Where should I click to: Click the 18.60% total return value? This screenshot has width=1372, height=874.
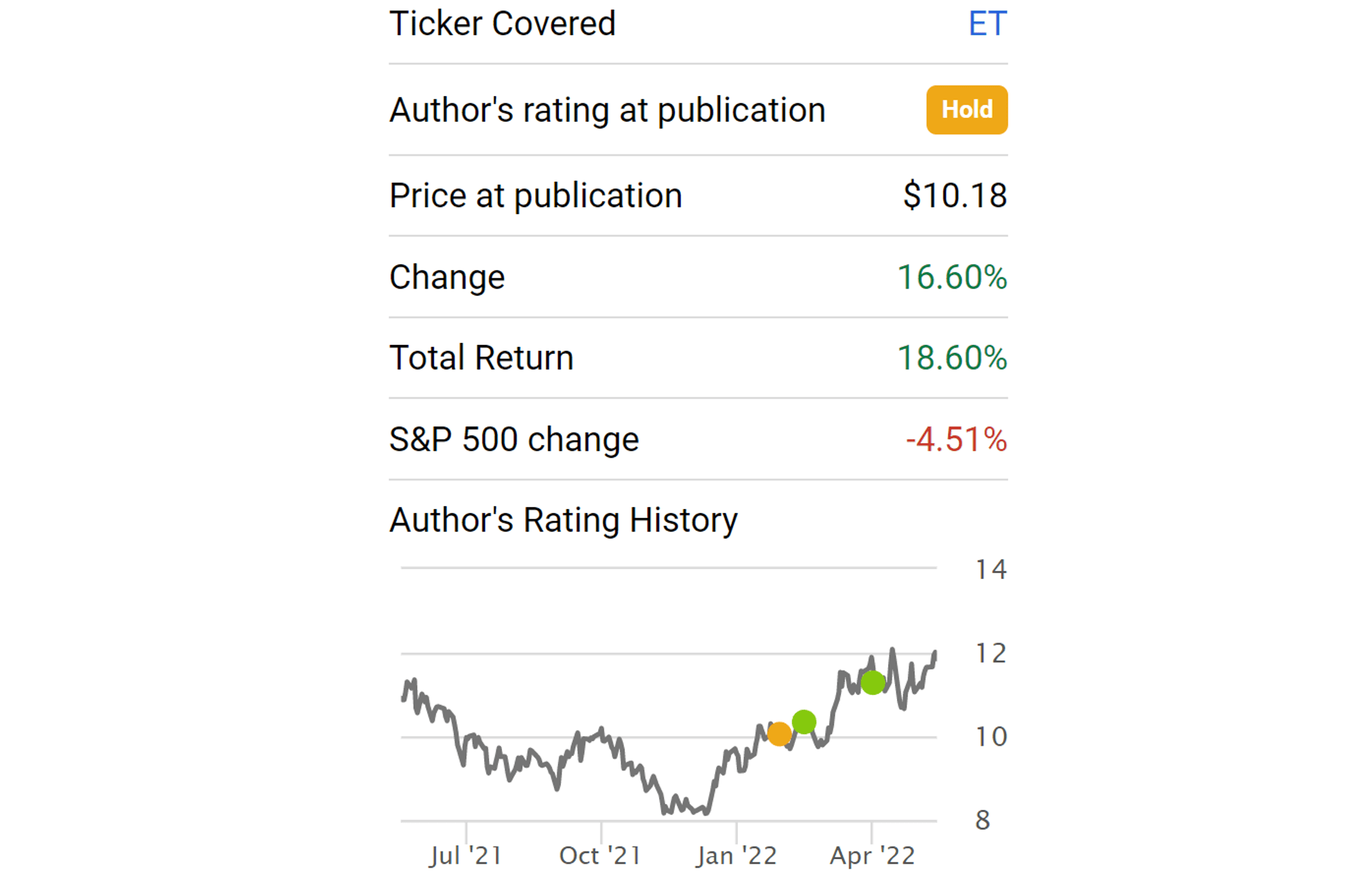[951, 358]
